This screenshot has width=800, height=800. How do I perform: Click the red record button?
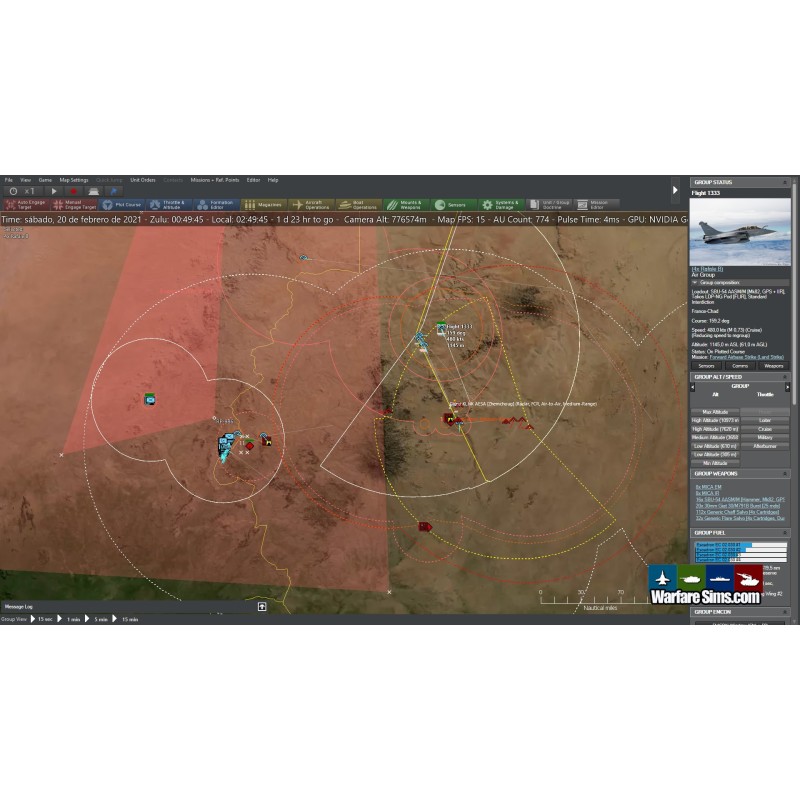coord(73,191)
